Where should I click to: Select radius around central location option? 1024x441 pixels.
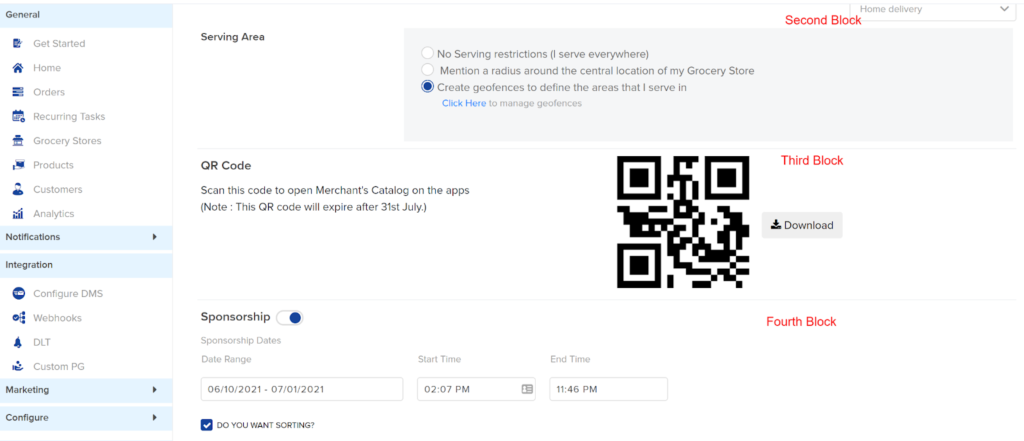pos(428,70)
